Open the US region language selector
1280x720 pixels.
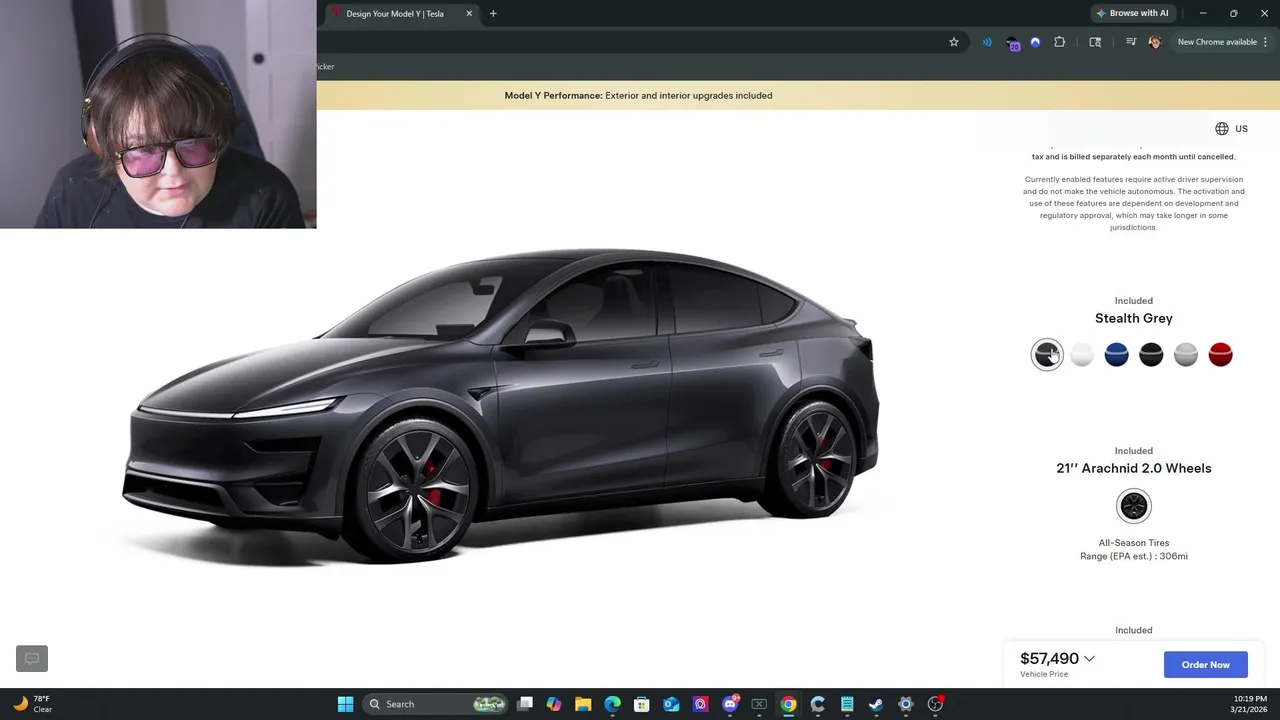pos(1231,128)
